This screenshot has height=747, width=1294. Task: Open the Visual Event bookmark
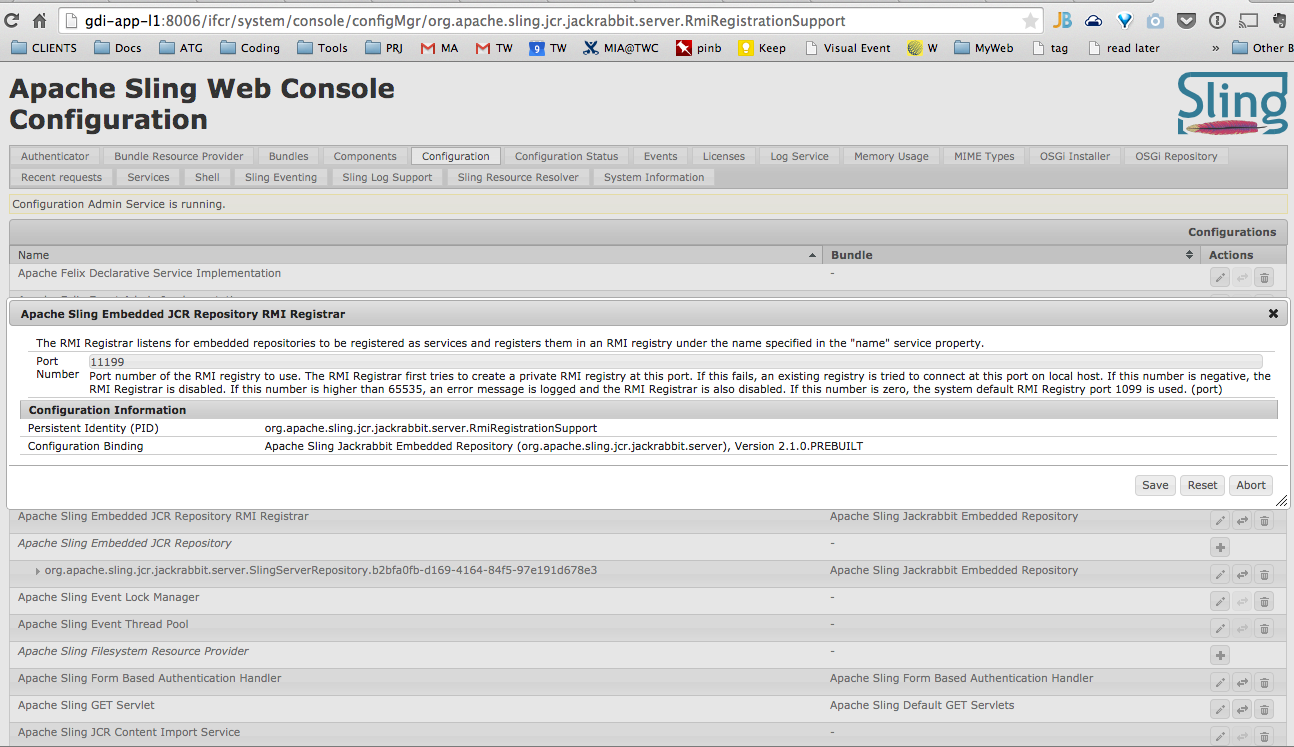pos(846,48)
